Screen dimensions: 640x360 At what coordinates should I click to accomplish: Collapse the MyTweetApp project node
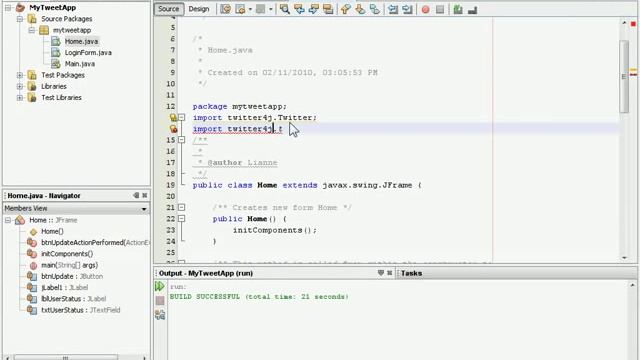click(8, 7)
